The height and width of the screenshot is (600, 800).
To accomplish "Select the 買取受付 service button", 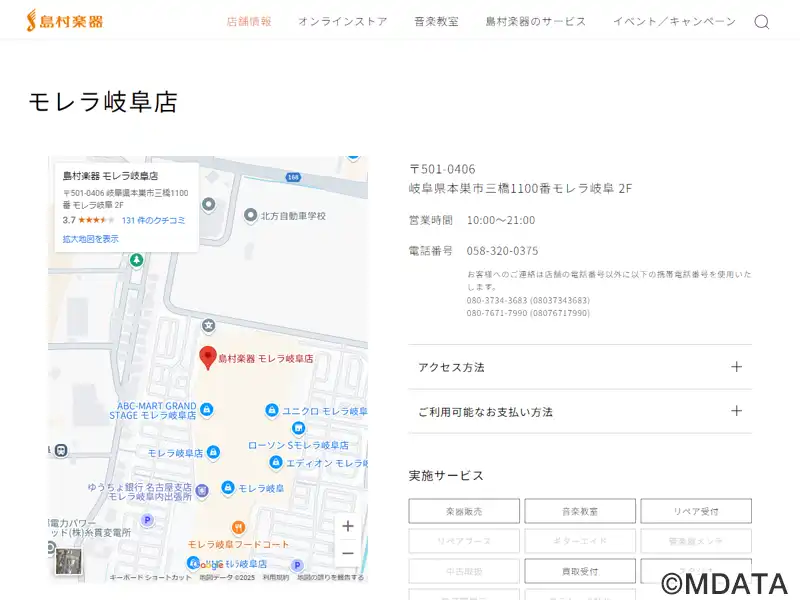I will click(x=580, y=571).
